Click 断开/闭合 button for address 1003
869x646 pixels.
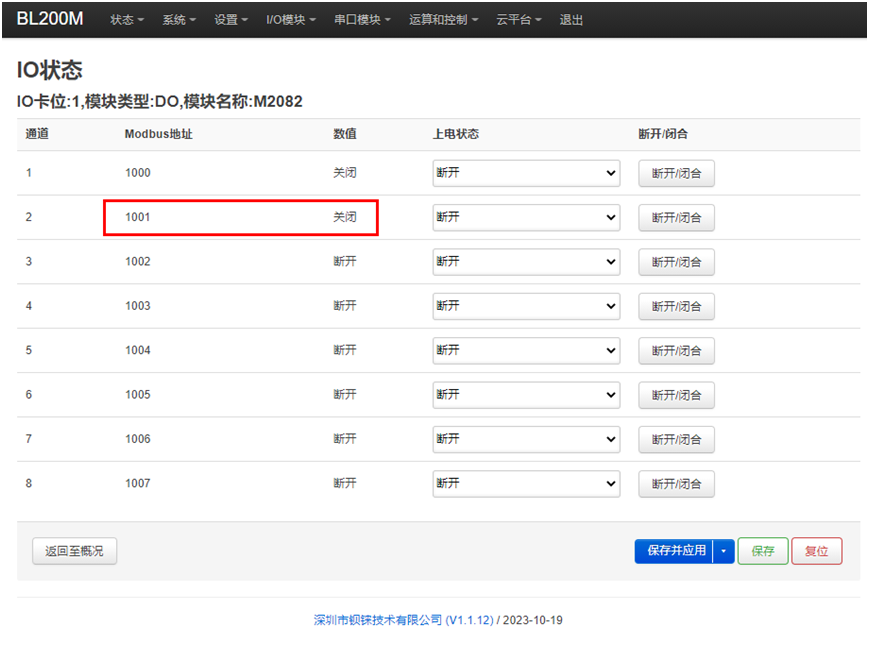676,306
